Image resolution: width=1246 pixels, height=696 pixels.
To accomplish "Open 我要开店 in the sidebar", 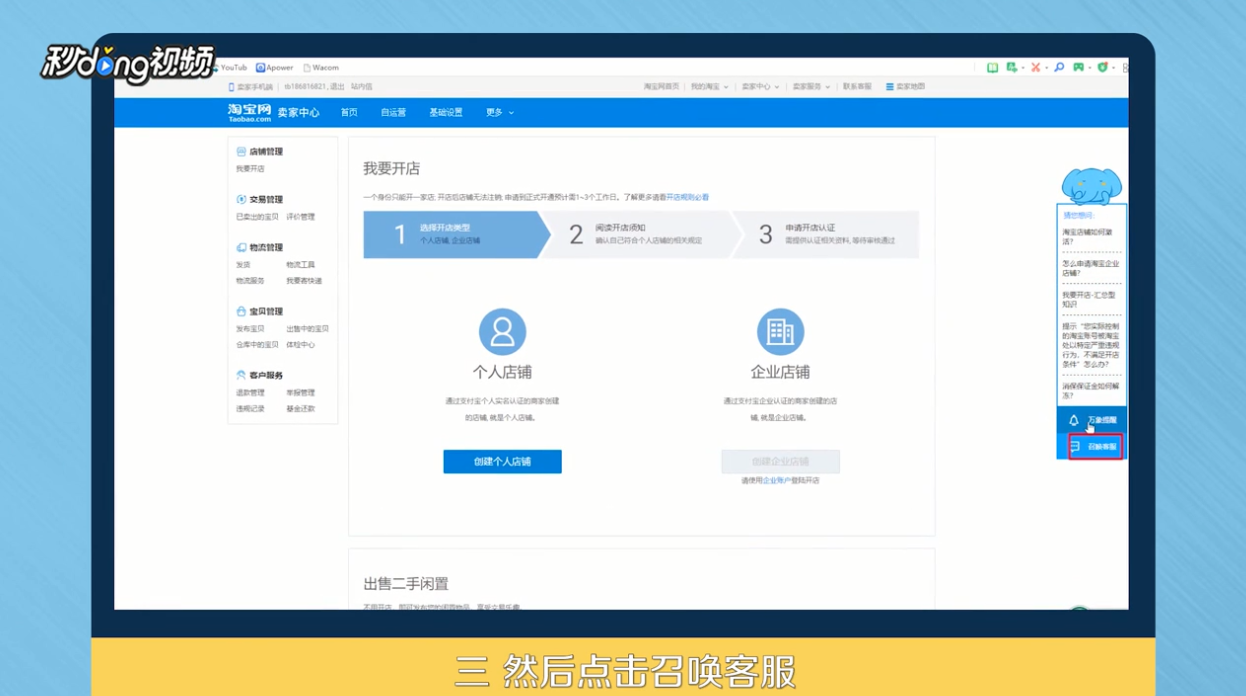I will (250, 169).
